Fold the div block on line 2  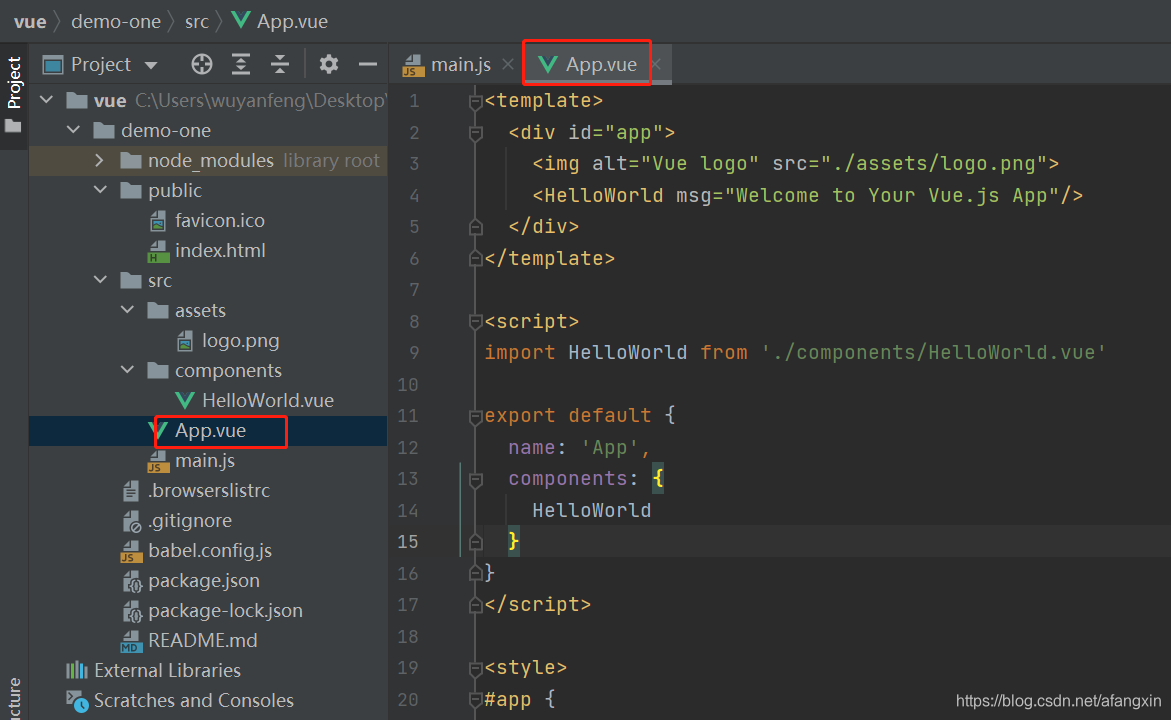coord(475,133)
